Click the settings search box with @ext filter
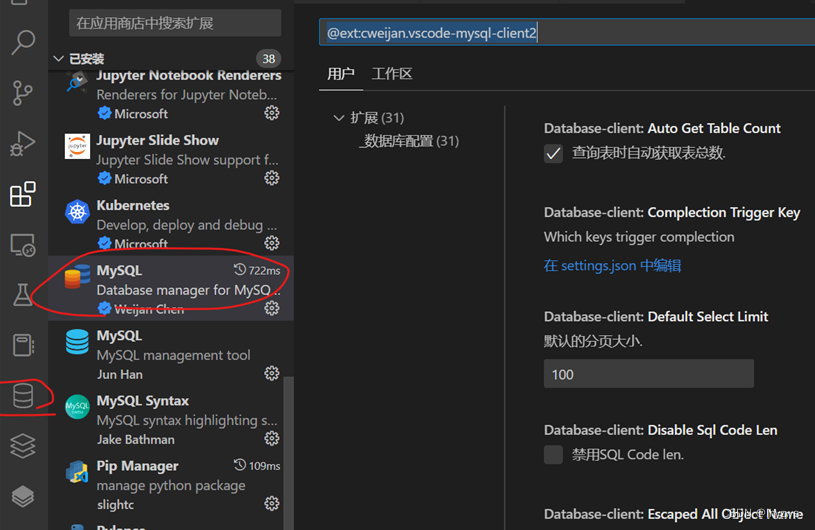Viewport: 815px width, 530px height. [x=567, y=33]
